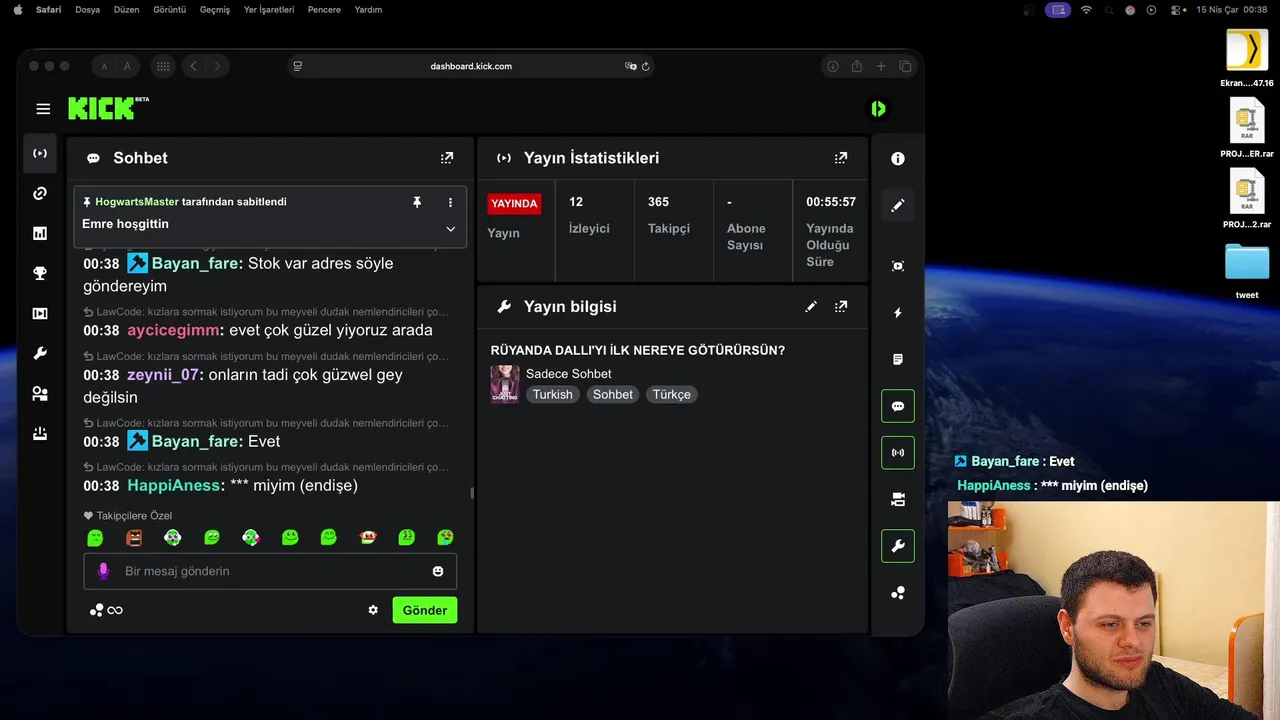Toggle the camera preview widget in right sidebar

(x=898, y=499)
